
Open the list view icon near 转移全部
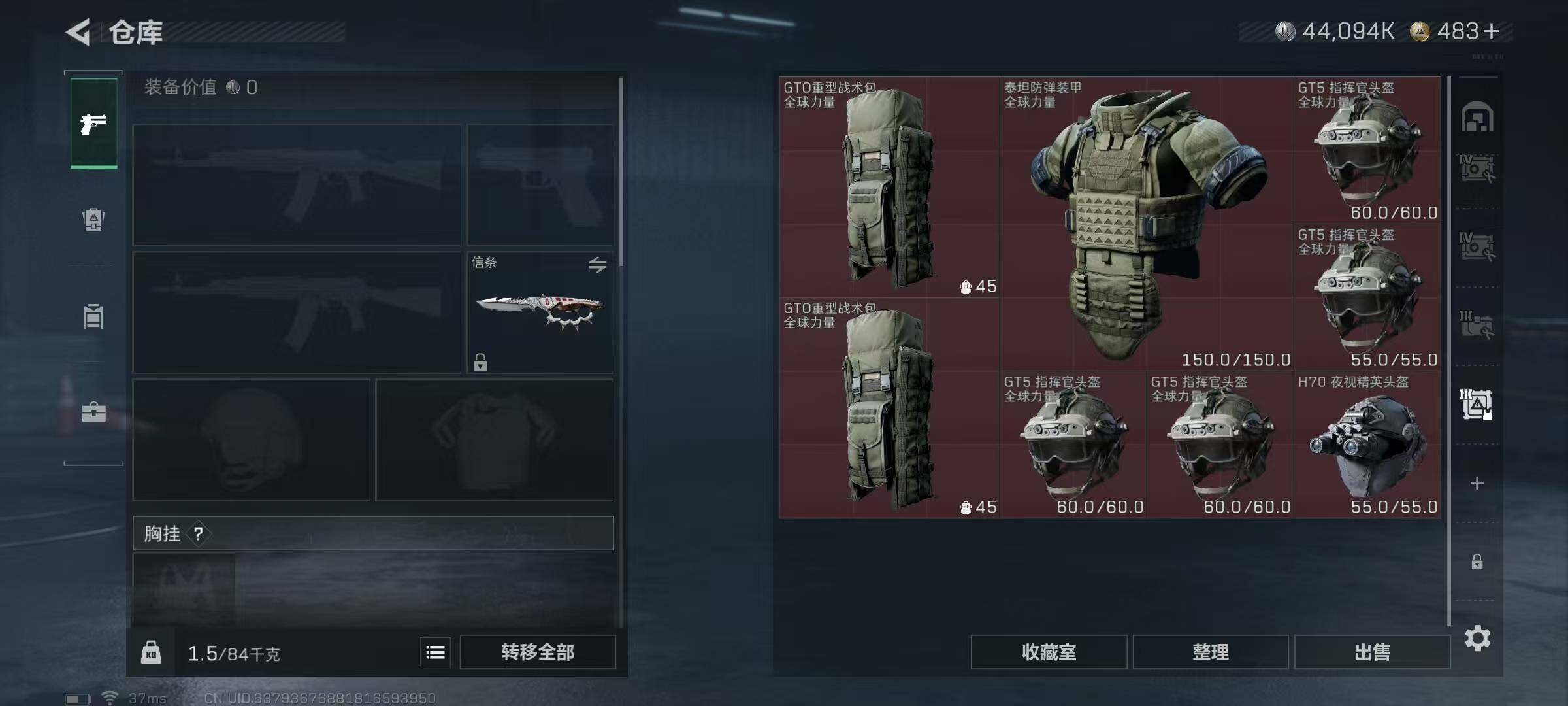(435, 652)
